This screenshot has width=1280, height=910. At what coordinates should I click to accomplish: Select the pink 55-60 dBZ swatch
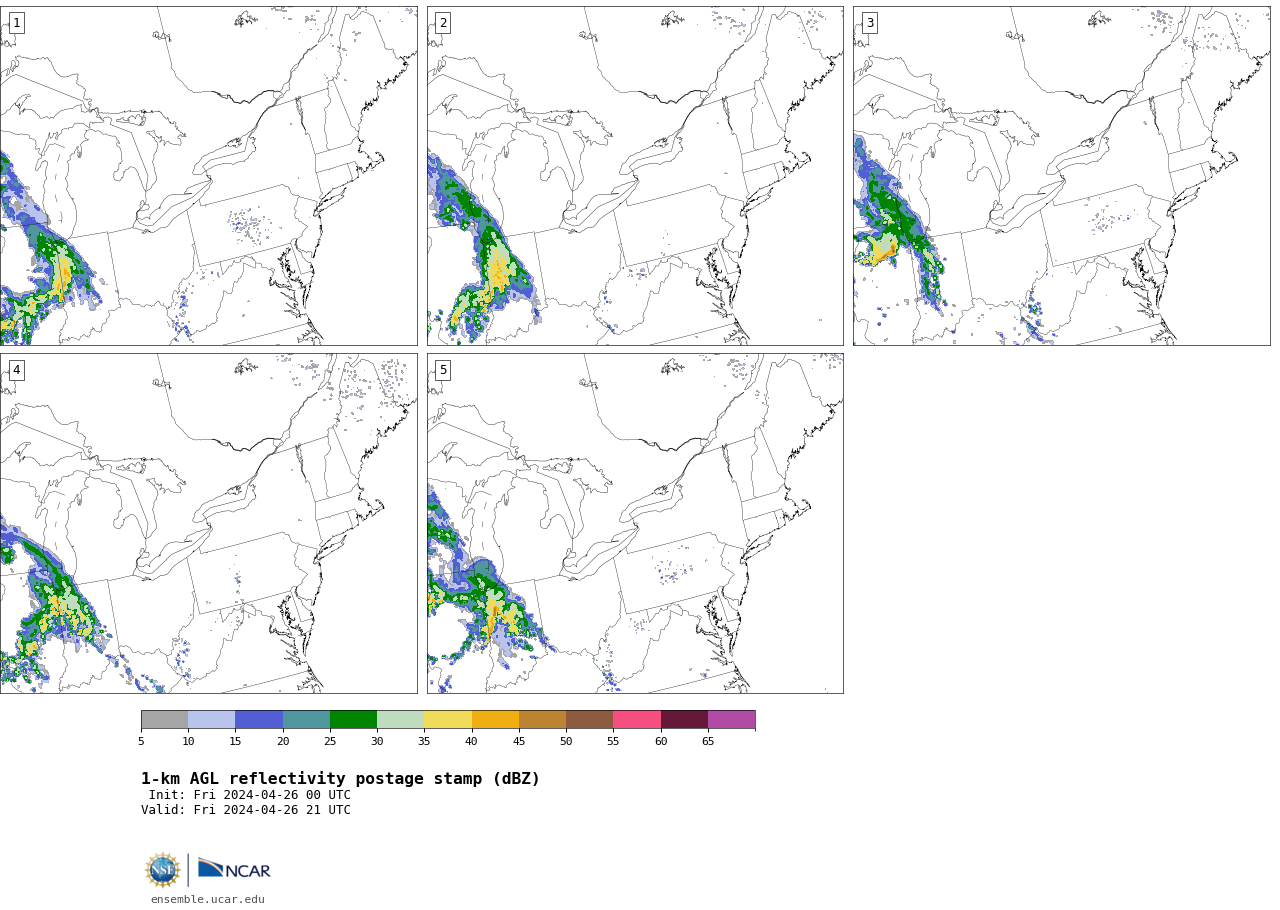coord(637,720)
